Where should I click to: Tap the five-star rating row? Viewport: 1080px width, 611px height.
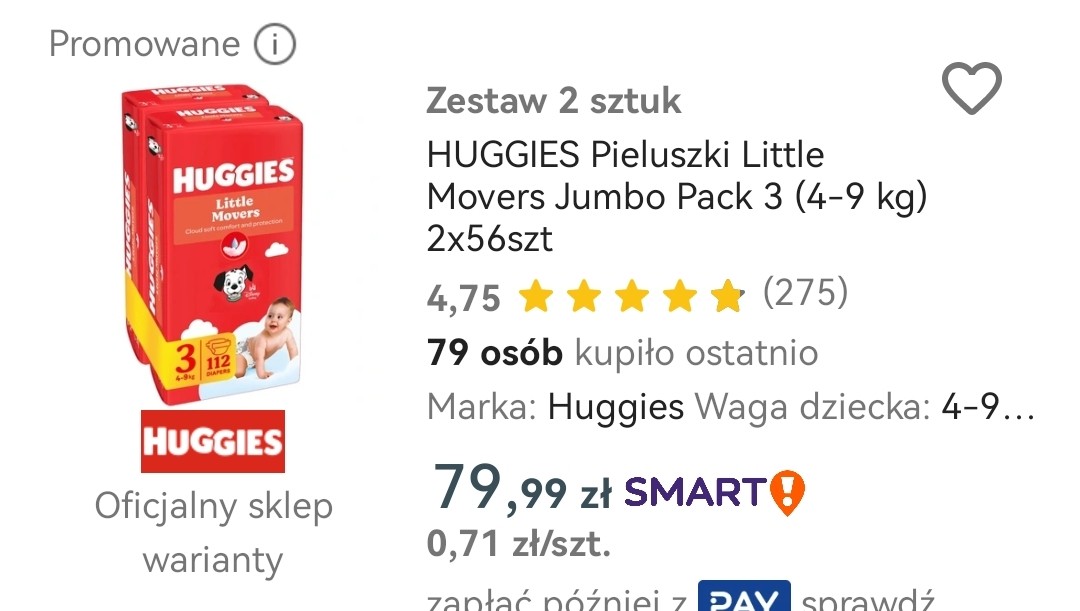click(x=631, y=296)
